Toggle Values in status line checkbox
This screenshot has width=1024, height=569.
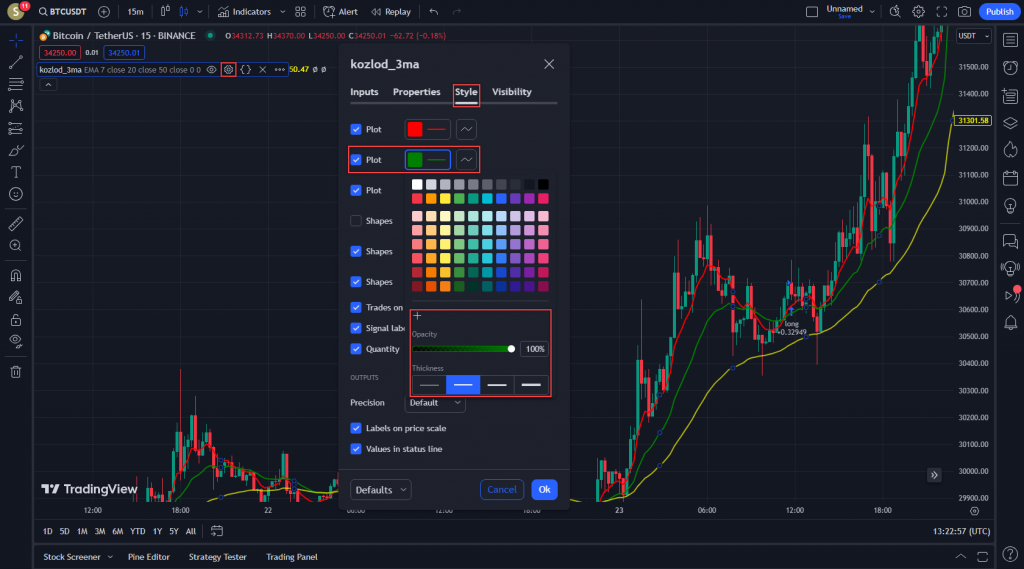pos(356,449)
